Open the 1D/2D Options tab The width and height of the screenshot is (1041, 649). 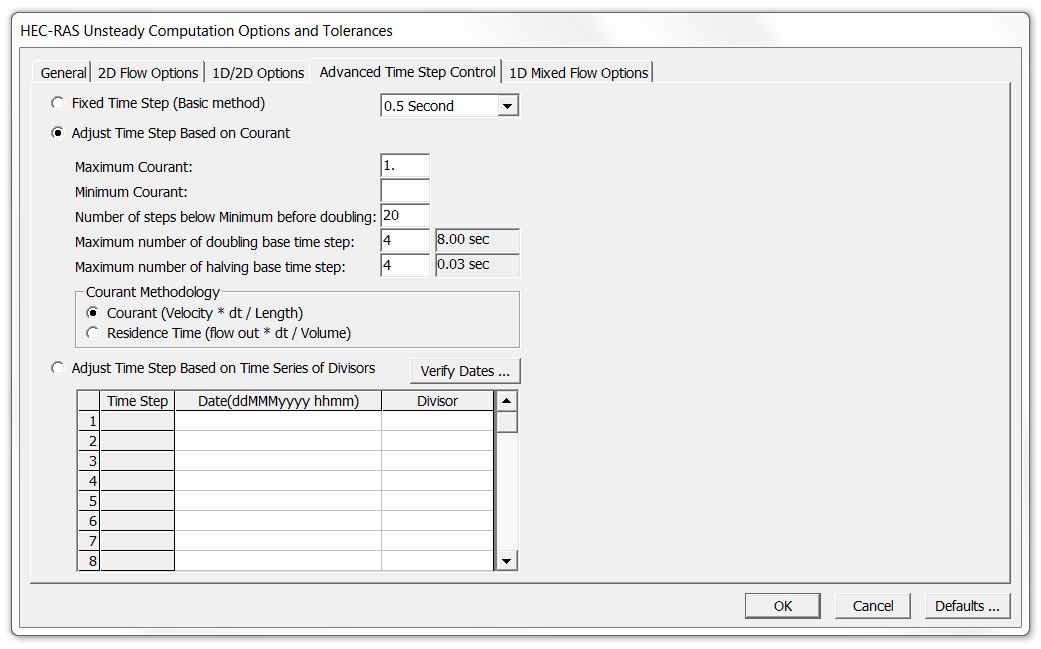point(258,72)
